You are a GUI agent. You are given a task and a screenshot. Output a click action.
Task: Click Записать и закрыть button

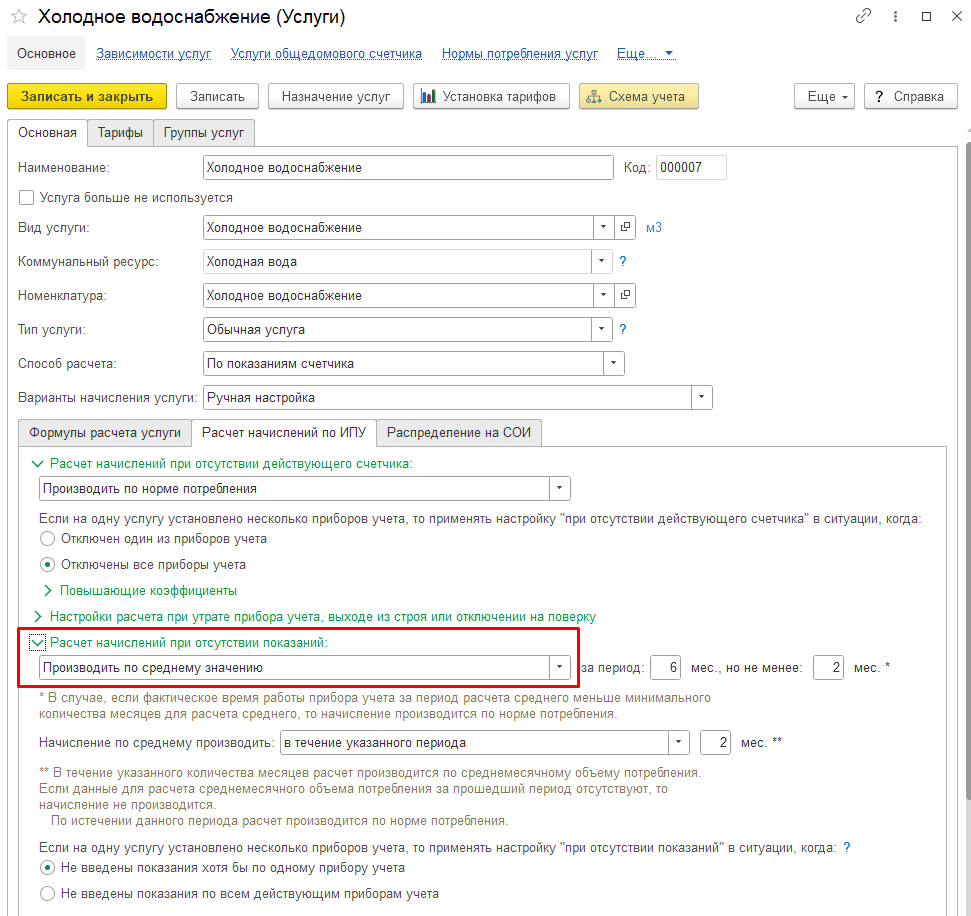(87, 97)
